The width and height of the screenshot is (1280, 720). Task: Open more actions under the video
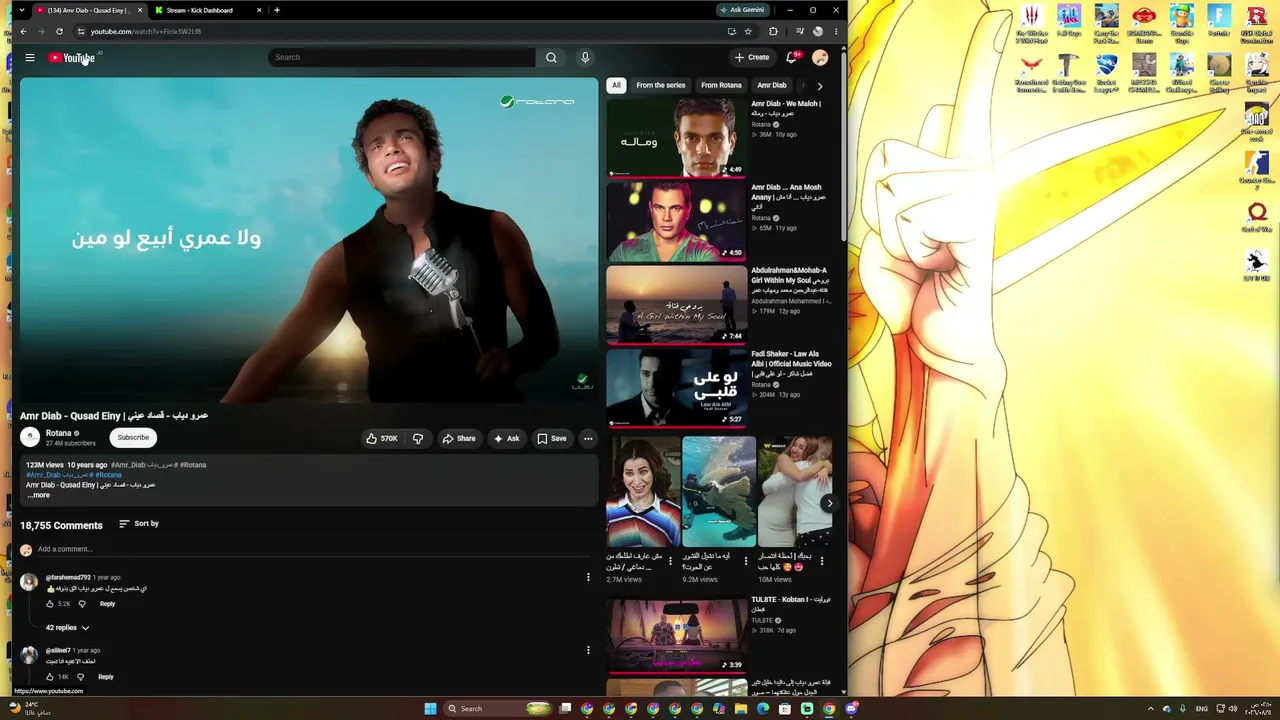pos(588,438)
